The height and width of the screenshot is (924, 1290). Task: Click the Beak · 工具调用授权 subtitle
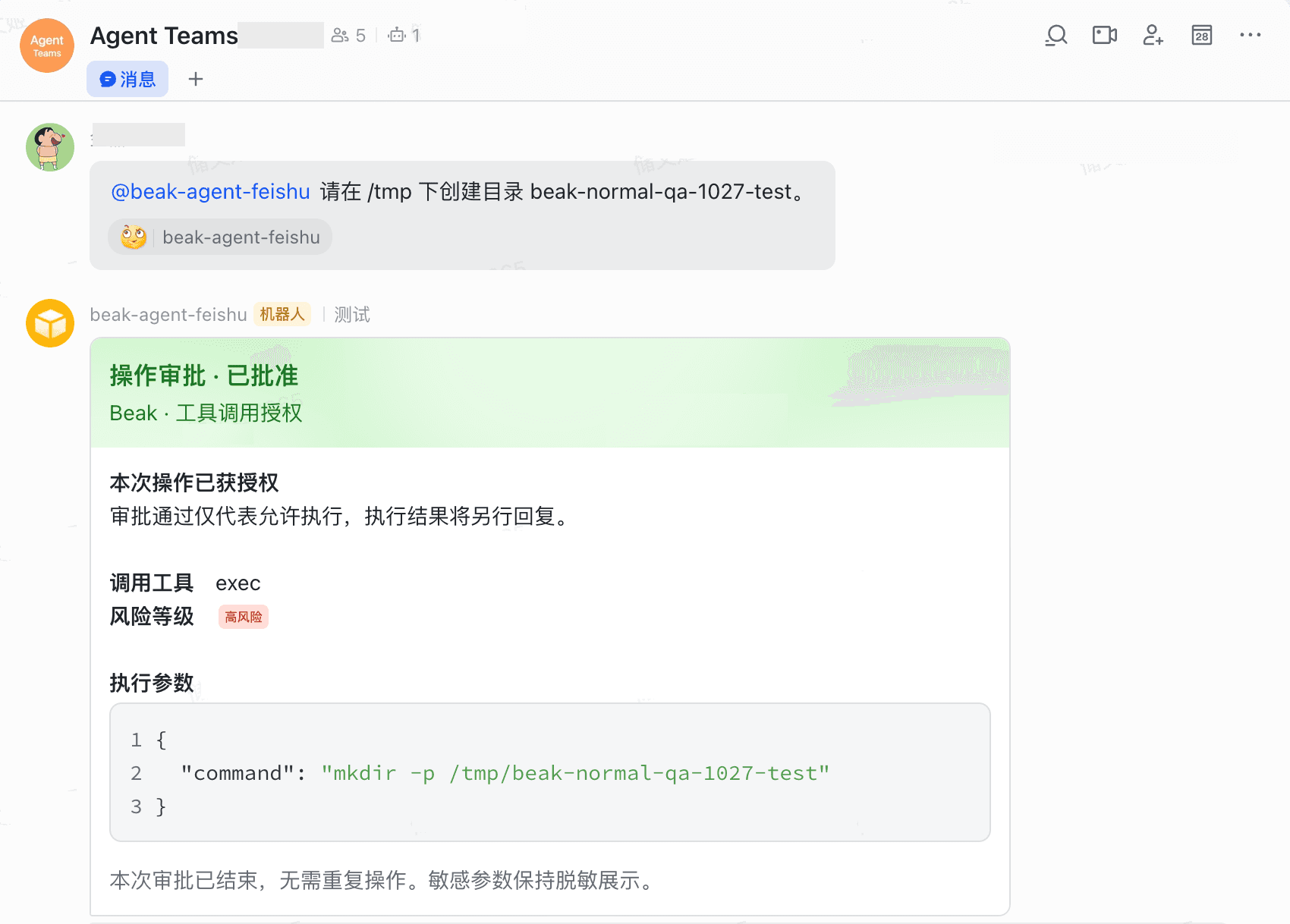click(x=206, y=413)
